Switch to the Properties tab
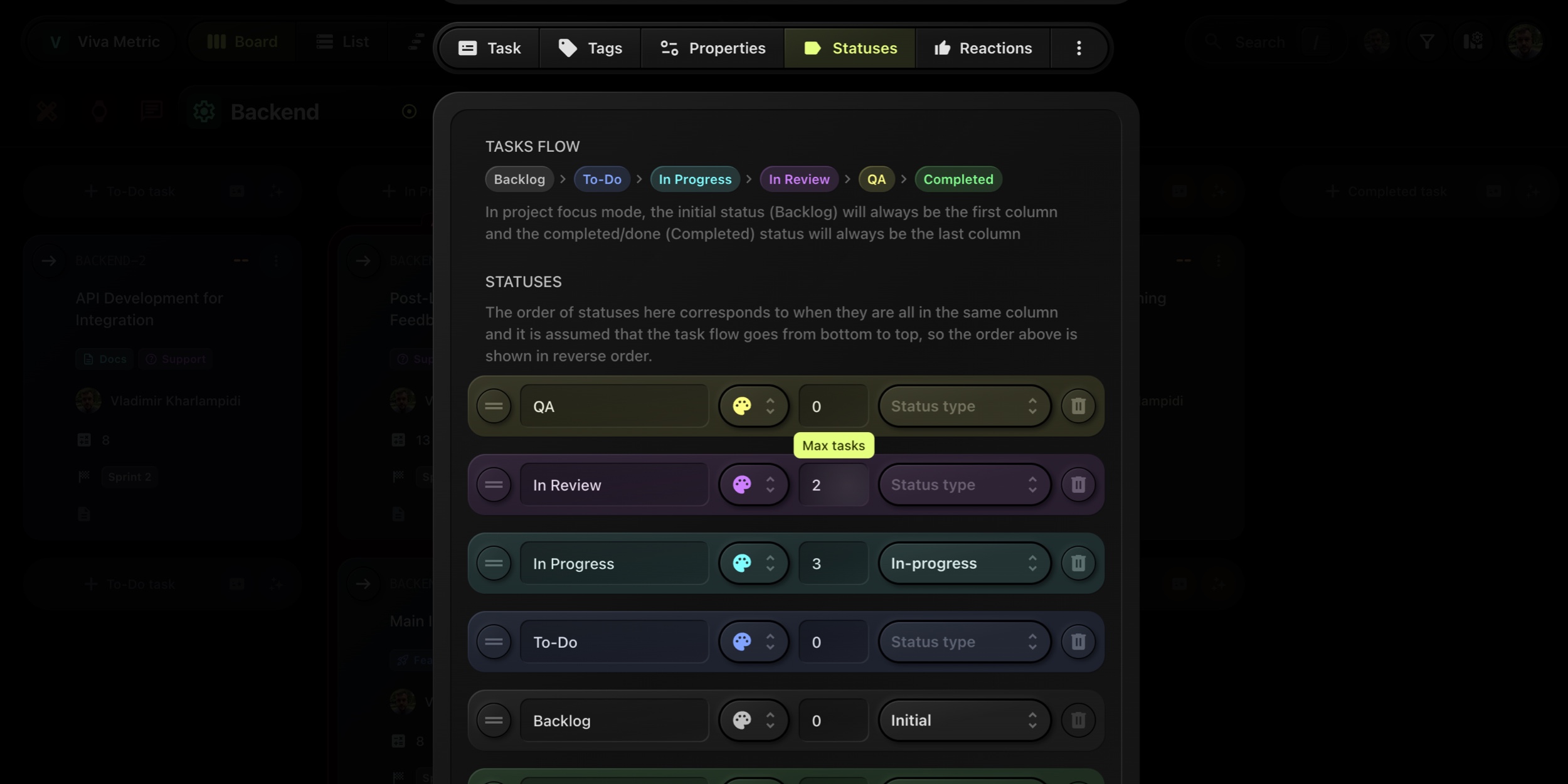Screen dimensions: 1568x784 click(x=712, y=48)
